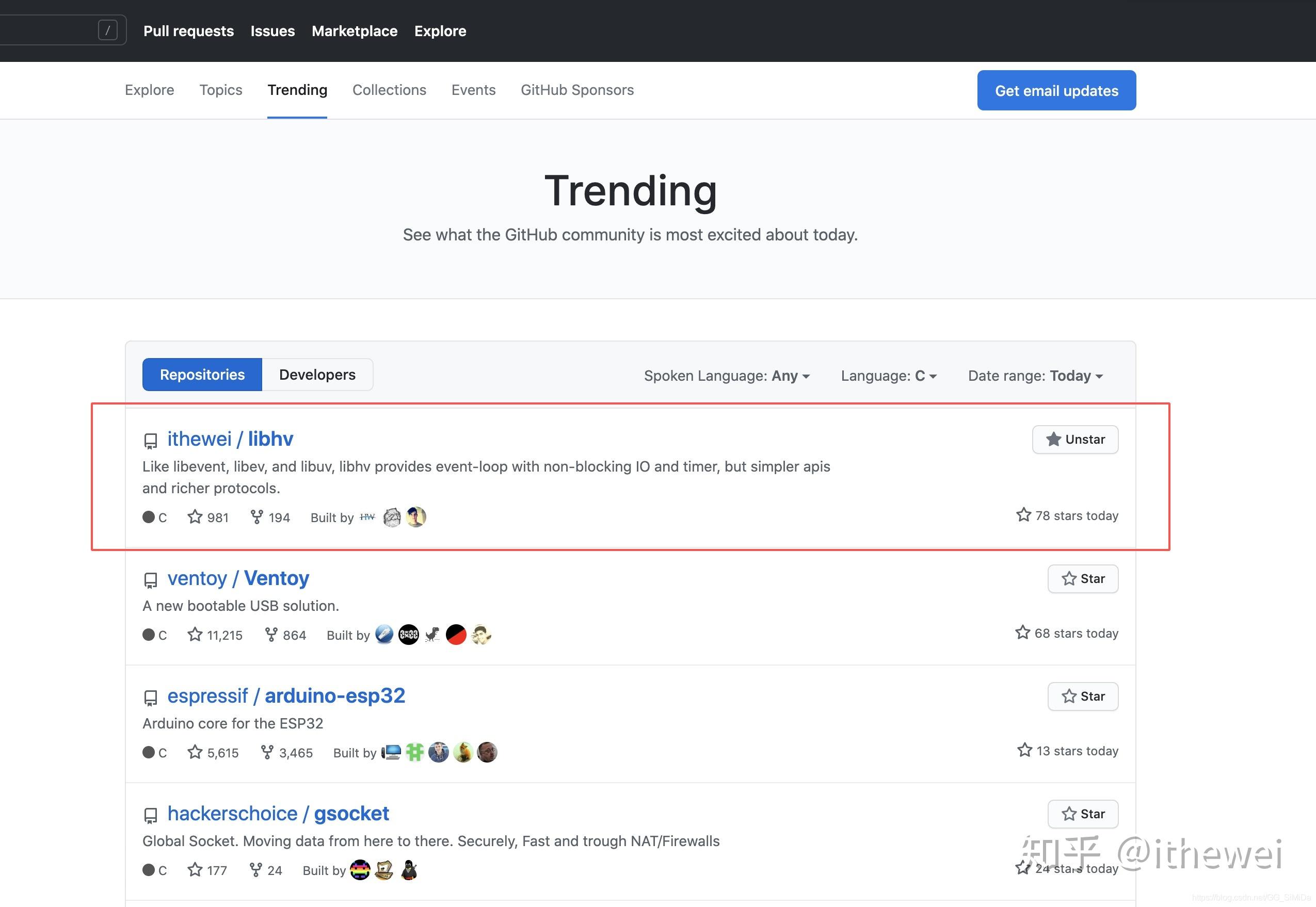
Task: Open the Date range: Today dropdown
Action: (x=1035, y=376)
